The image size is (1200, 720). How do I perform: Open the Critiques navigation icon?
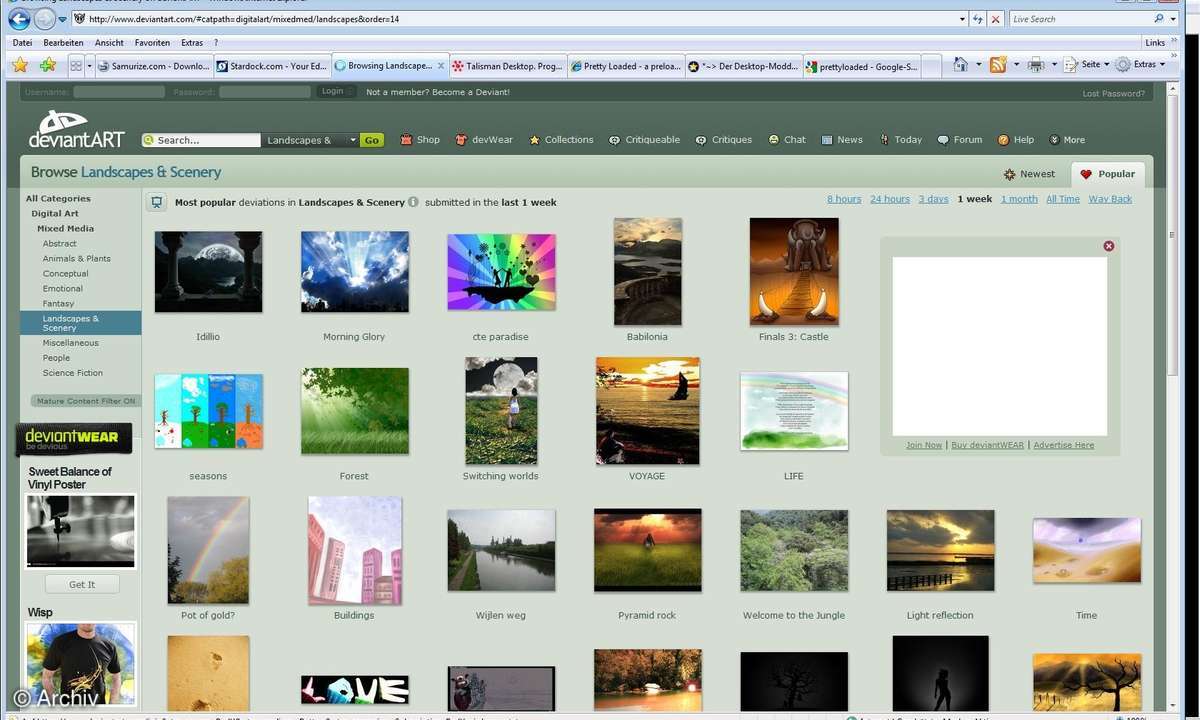coord(701,140)
